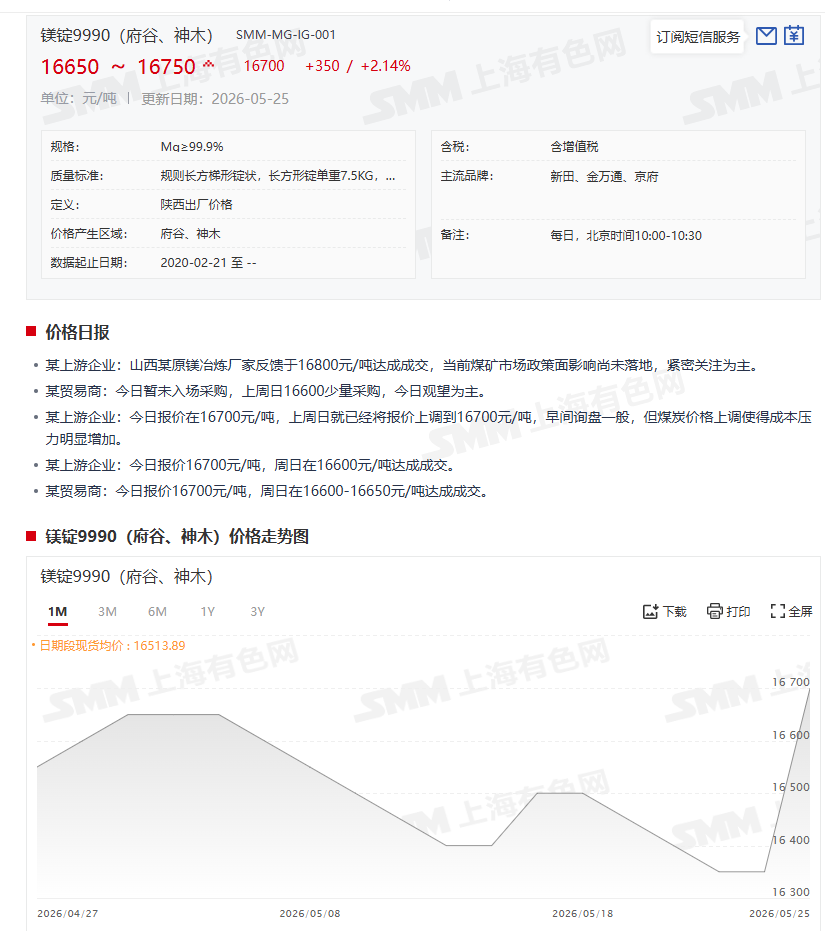Select the 1M time range tab

click(58, 612)
